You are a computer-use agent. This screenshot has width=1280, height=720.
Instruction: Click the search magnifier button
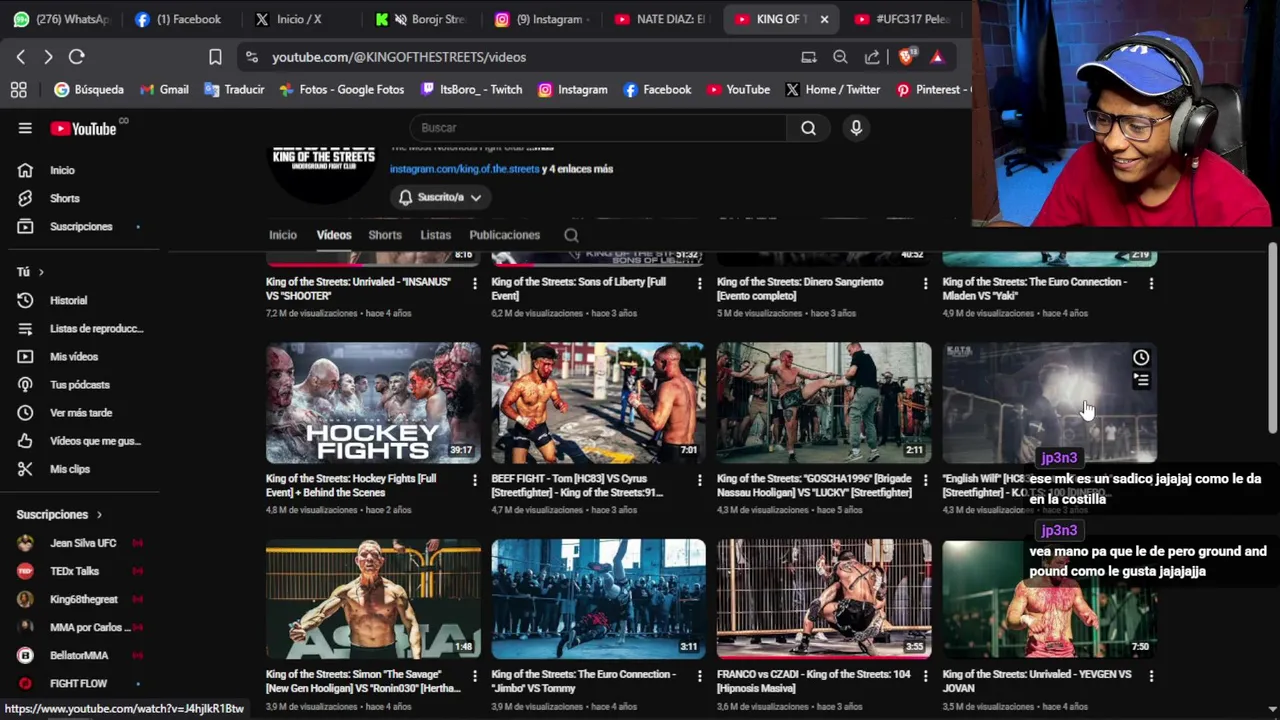808,128
